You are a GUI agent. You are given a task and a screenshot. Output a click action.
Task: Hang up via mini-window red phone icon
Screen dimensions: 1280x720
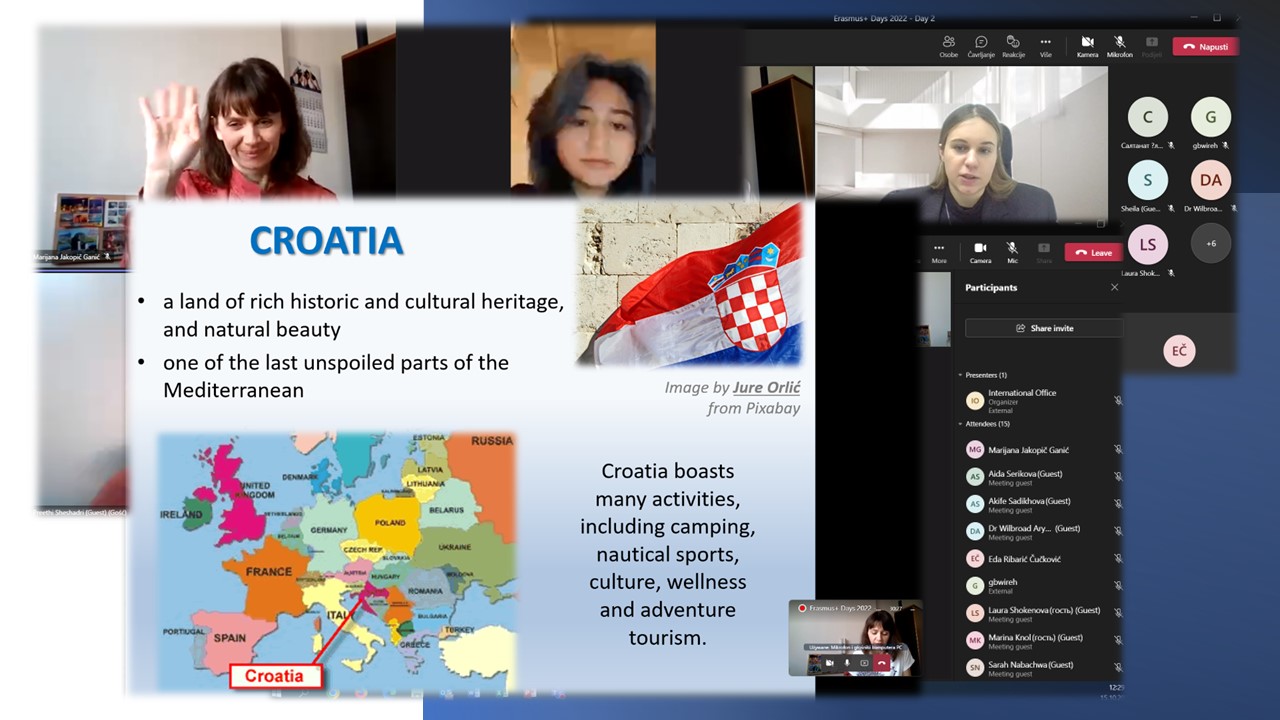(882, 662)
